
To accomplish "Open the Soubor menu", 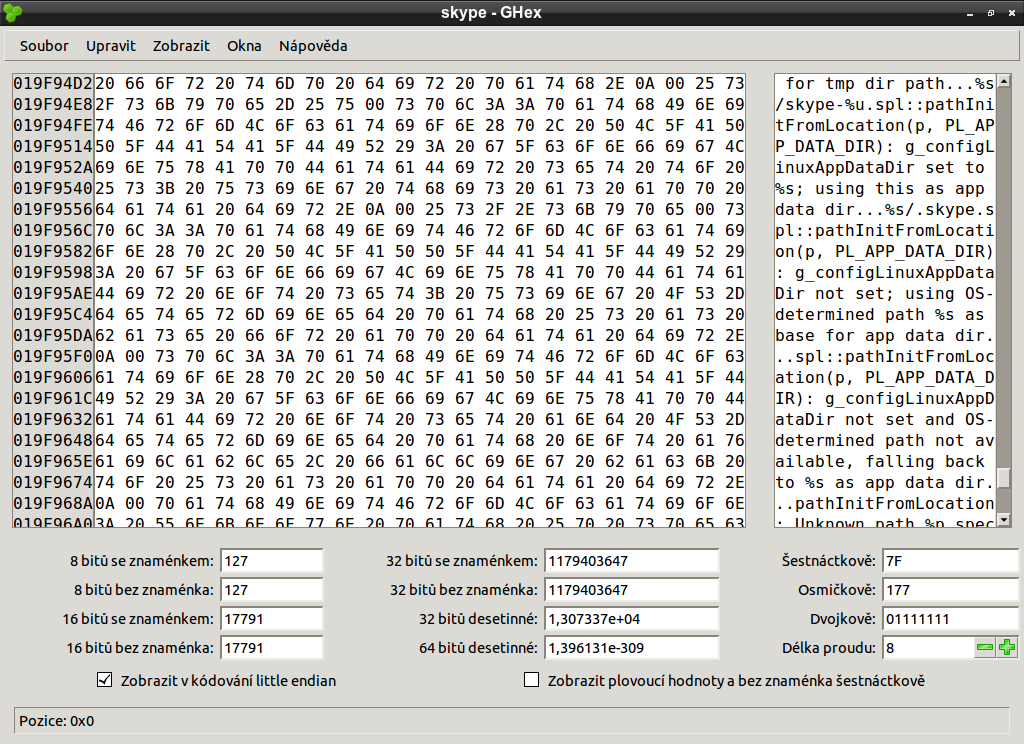I will [x=44, y=46].
